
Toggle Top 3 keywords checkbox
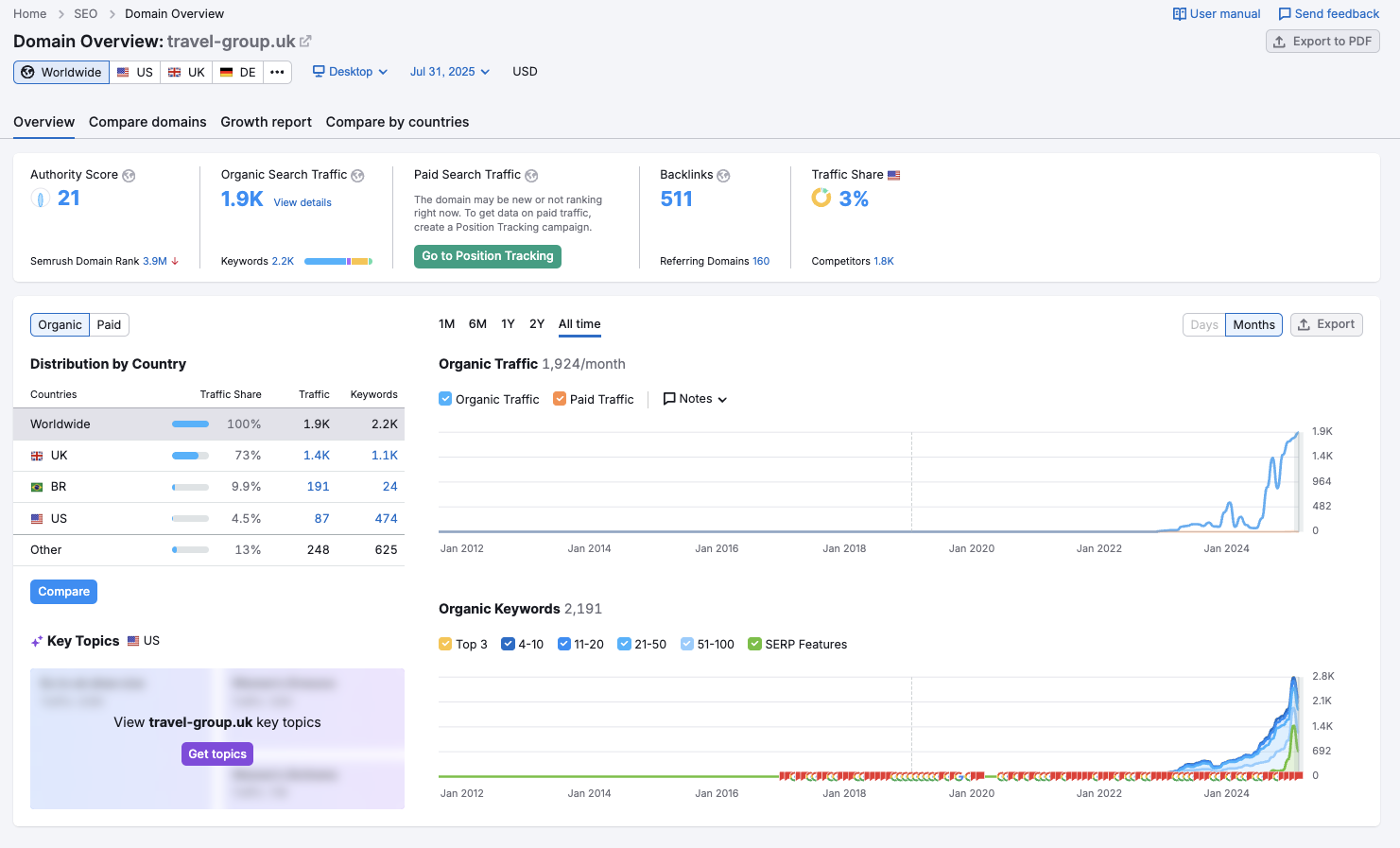tap(445, 644)
